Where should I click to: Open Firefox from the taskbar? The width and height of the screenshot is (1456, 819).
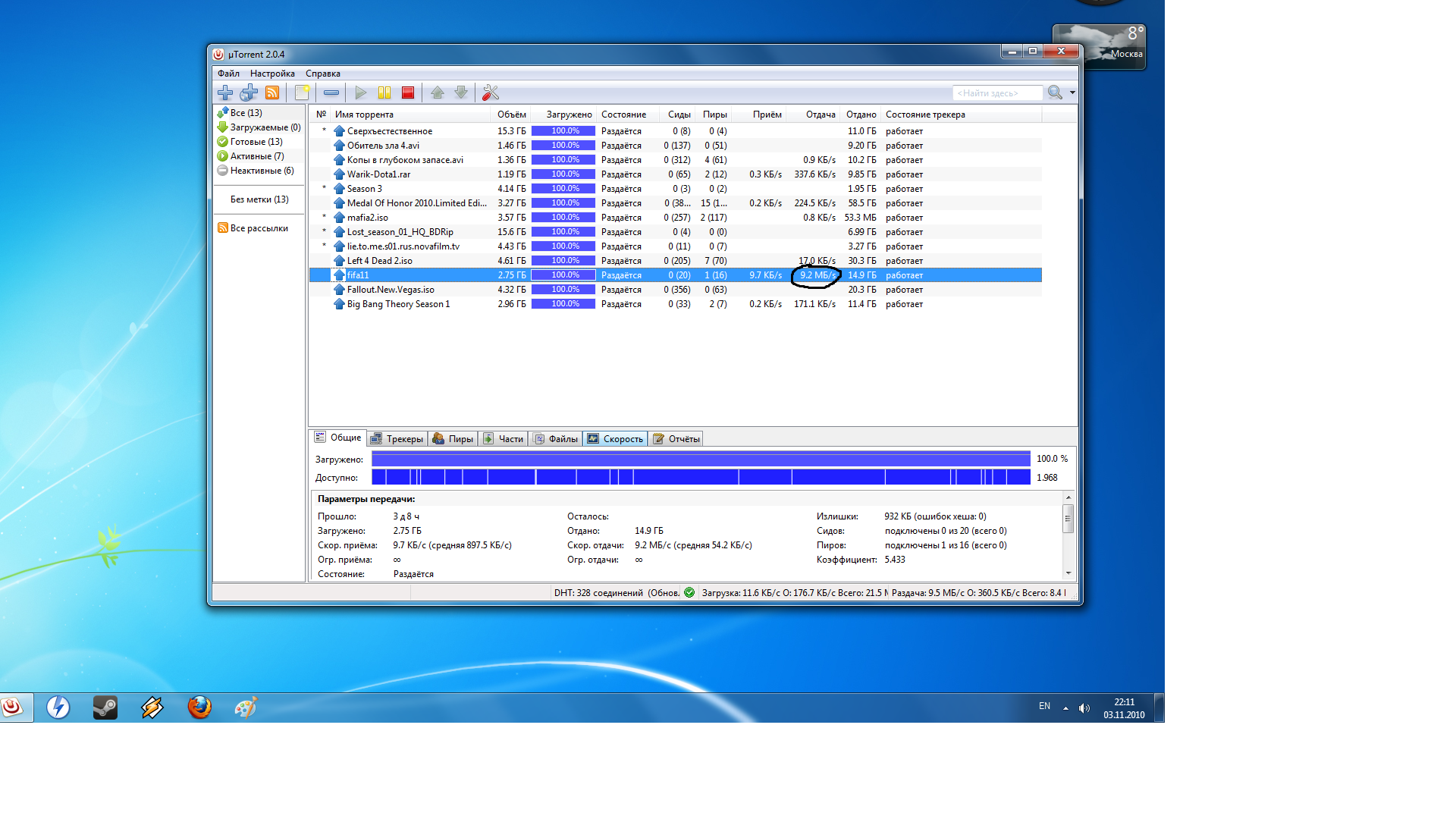pyautogui.click(x=199, y=708)
